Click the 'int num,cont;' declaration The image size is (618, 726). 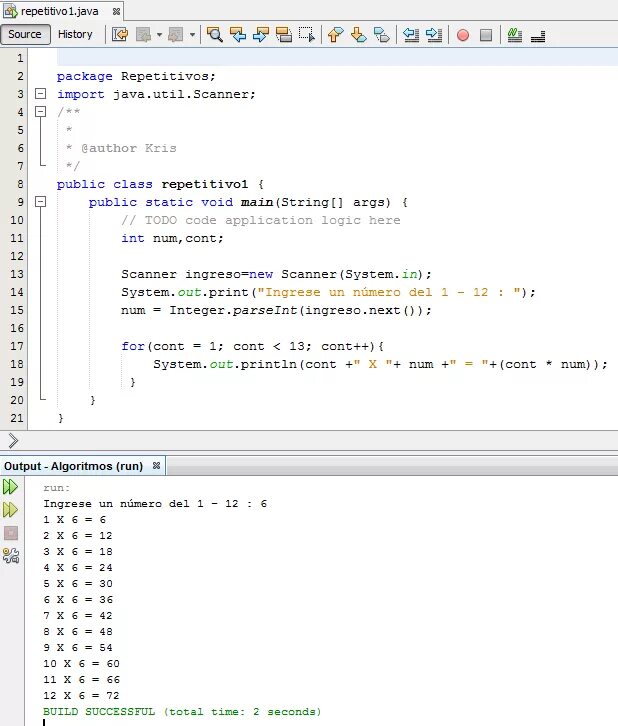[172, 238]
